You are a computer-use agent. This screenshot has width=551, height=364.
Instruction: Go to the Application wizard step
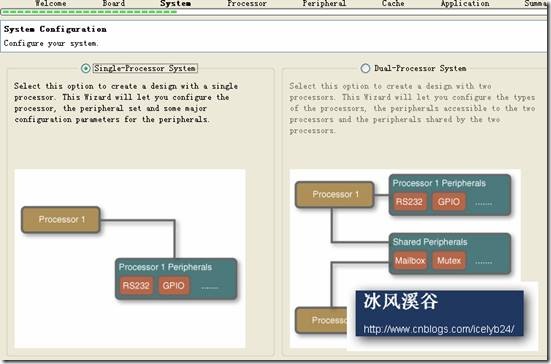tap(465, 4)
